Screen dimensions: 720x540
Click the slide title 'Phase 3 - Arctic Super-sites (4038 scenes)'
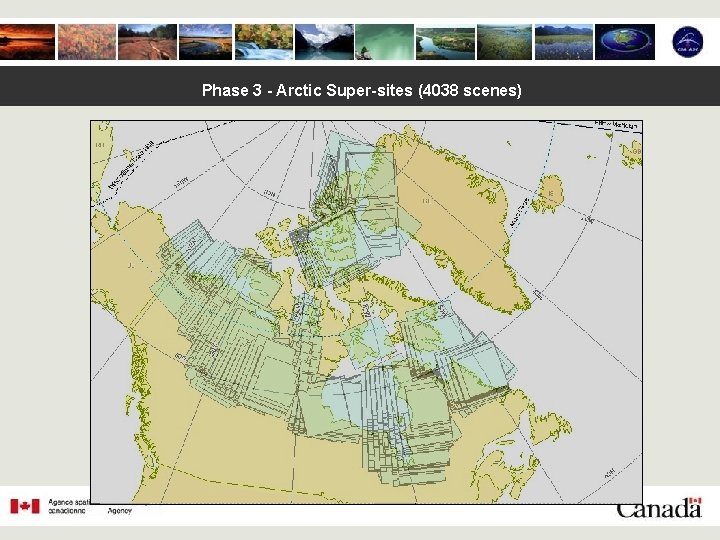click(x=362, y=90)
